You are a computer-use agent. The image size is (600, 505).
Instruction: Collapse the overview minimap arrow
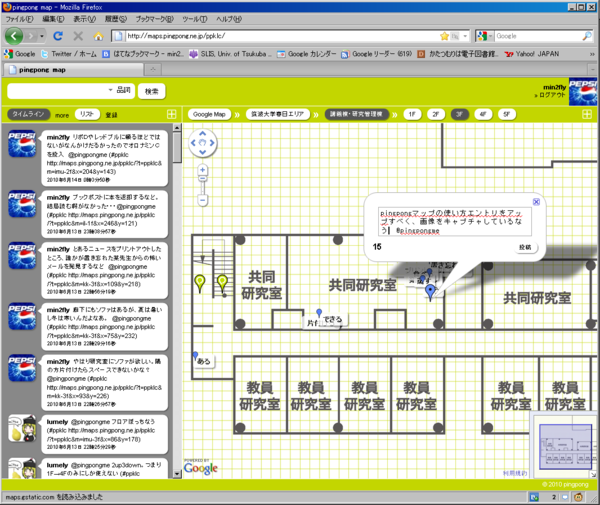pyautogui.click(x=593, y=474)
